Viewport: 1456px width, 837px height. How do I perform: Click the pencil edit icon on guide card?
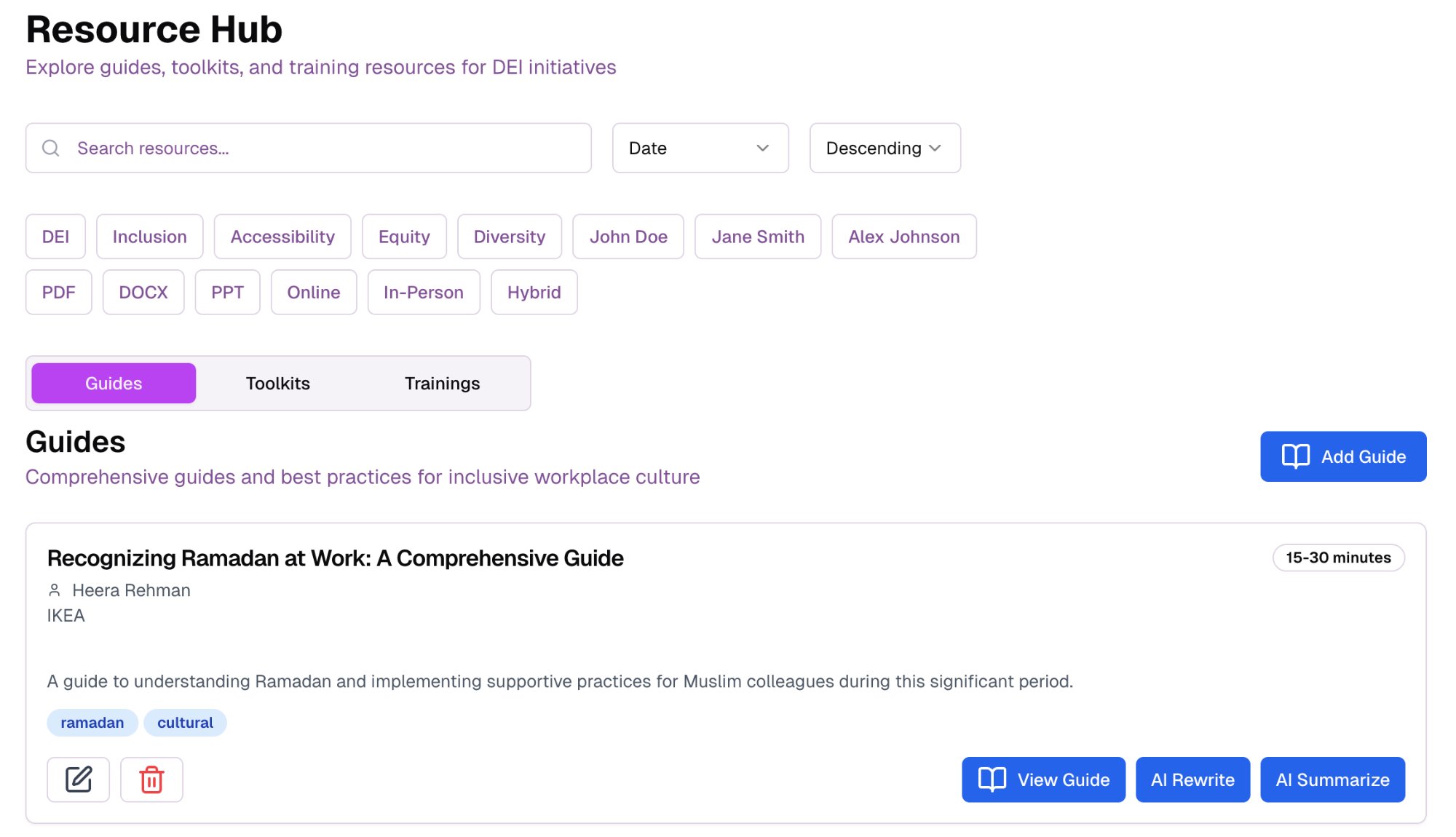point(79,780)
